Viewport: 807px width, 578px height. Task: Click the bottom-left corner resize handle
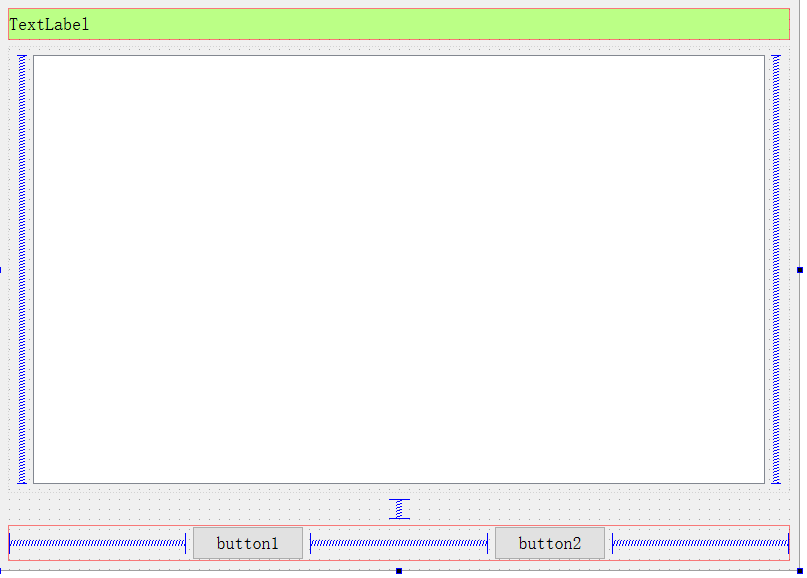coord(1,571)
